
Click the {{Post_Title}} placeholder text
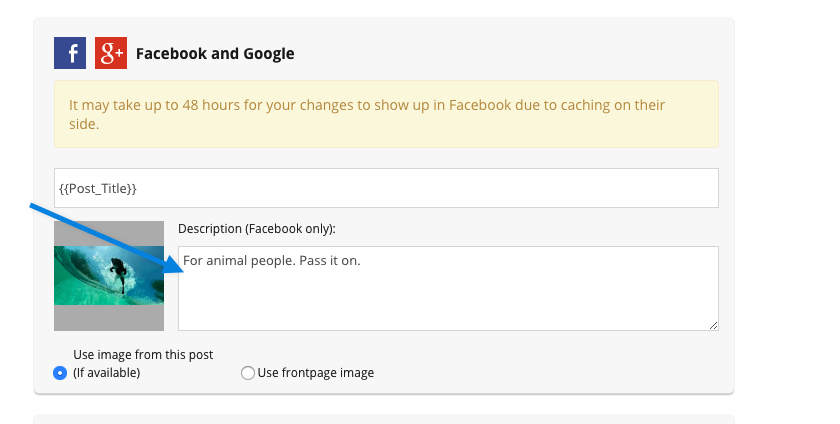click(x=98, y=188)
